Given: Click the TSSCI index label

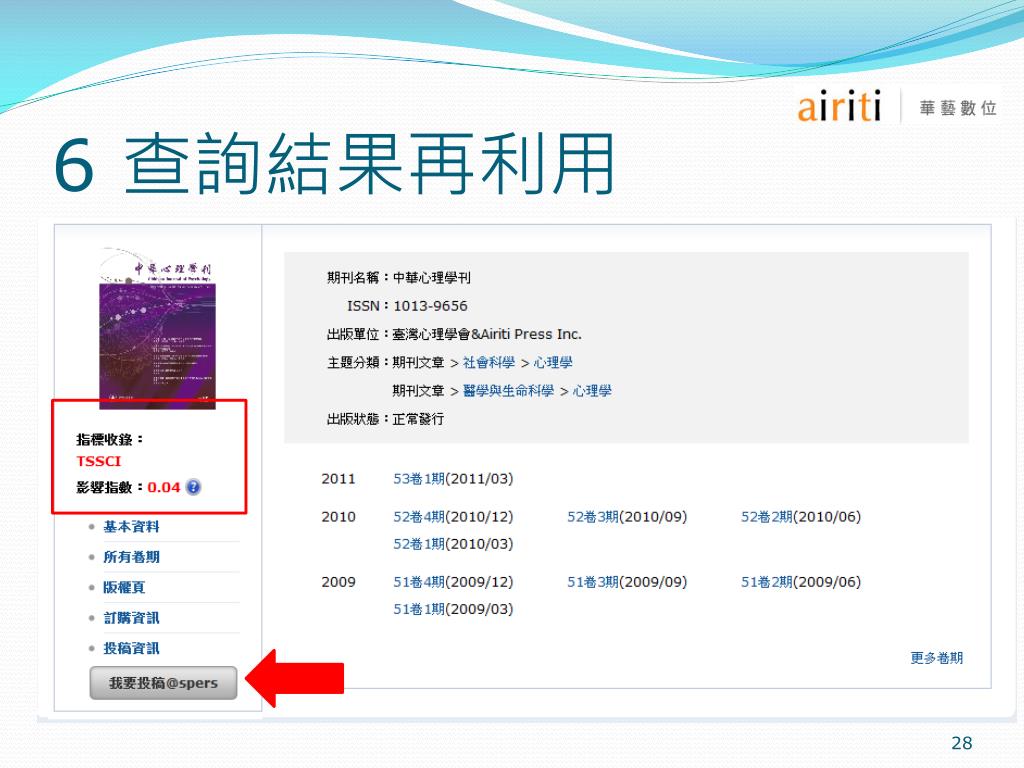Looking at the screenshot, I should tap(99, 461).
